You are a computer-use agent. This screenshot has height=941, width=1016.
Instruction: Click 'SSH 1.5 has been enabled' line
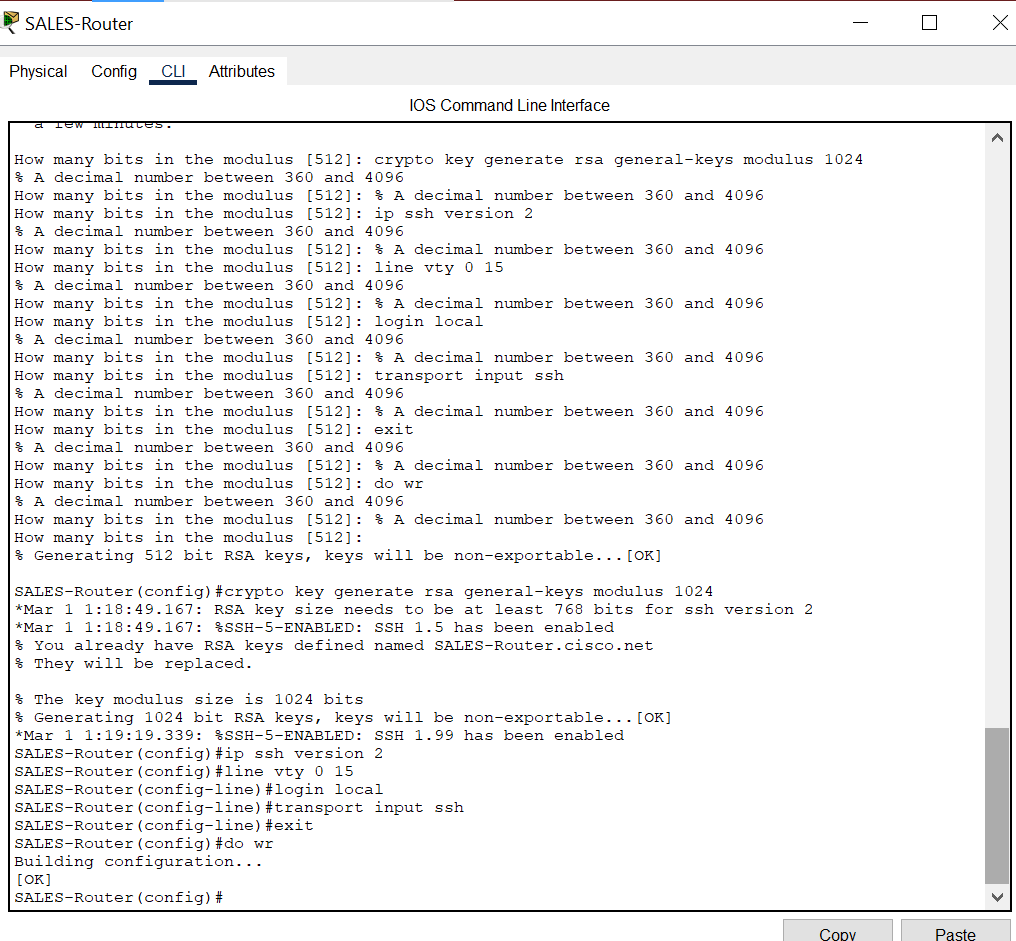[314, 628]
